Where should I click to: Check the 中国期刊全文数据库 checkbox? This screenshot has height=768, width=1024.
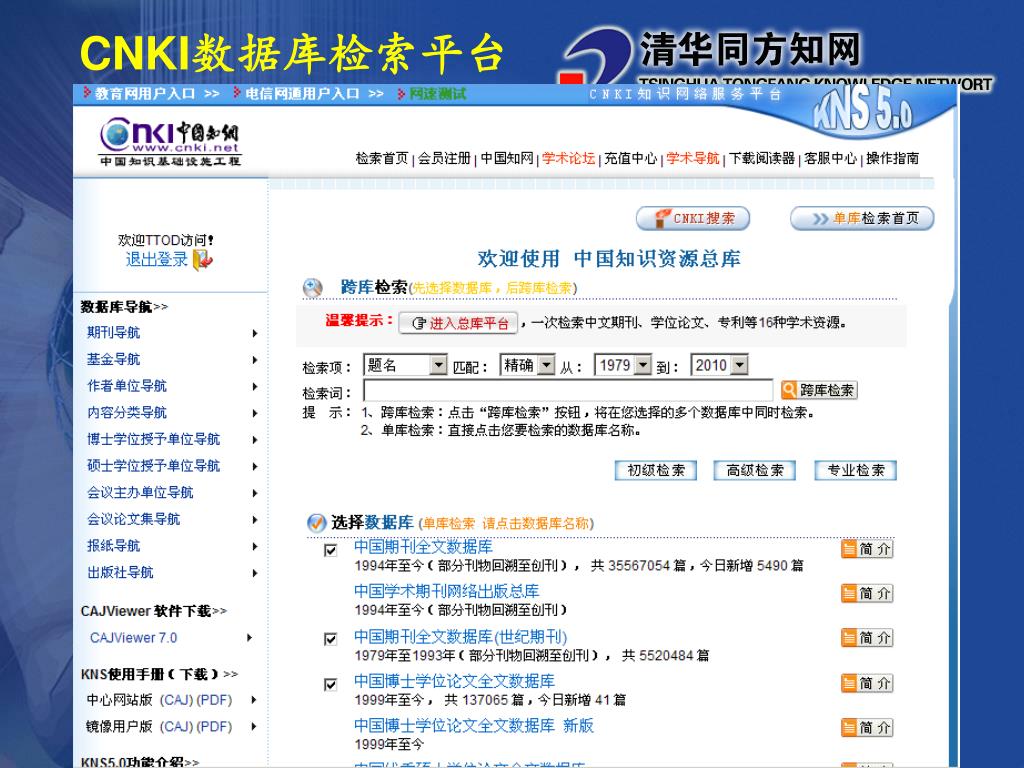coord(330,550)
